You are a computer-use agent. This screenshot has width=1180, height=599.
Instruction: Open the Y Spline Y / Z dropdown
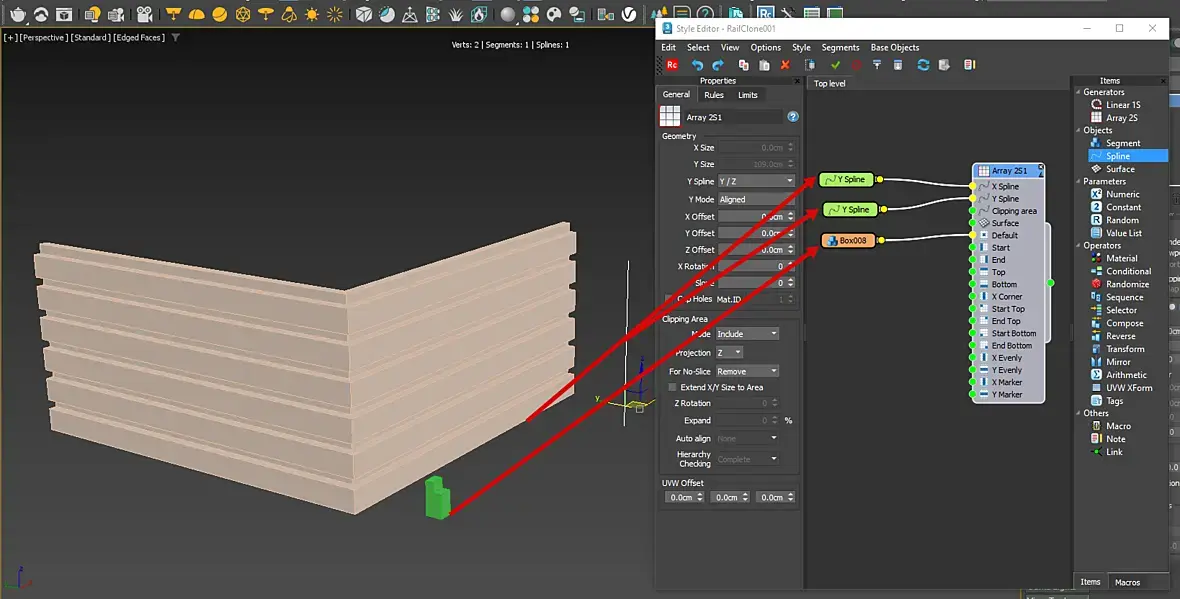(x=756, y=181)
